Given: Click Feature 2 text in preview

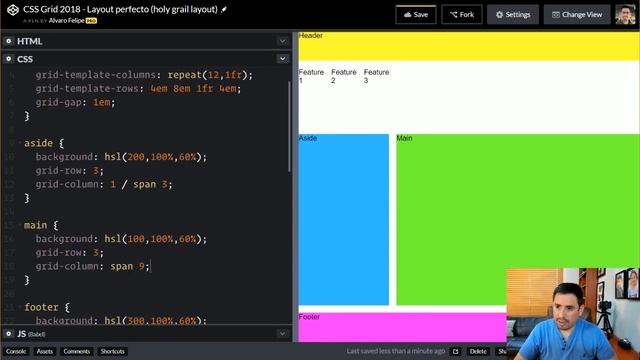Looking at the screenshot, I should tap(344, 76).
